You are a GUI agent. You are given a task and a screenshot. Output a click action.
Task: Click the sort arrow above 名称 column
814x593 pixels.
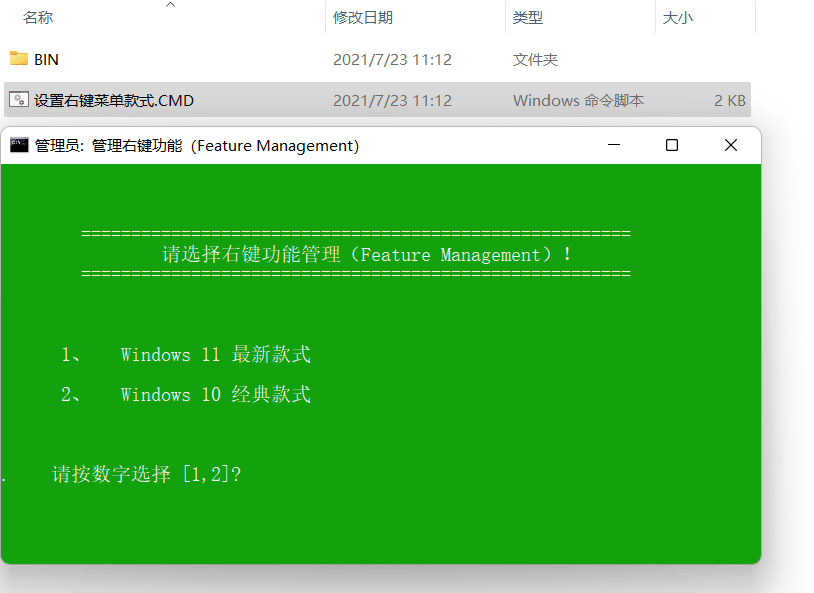coord(170,5)
